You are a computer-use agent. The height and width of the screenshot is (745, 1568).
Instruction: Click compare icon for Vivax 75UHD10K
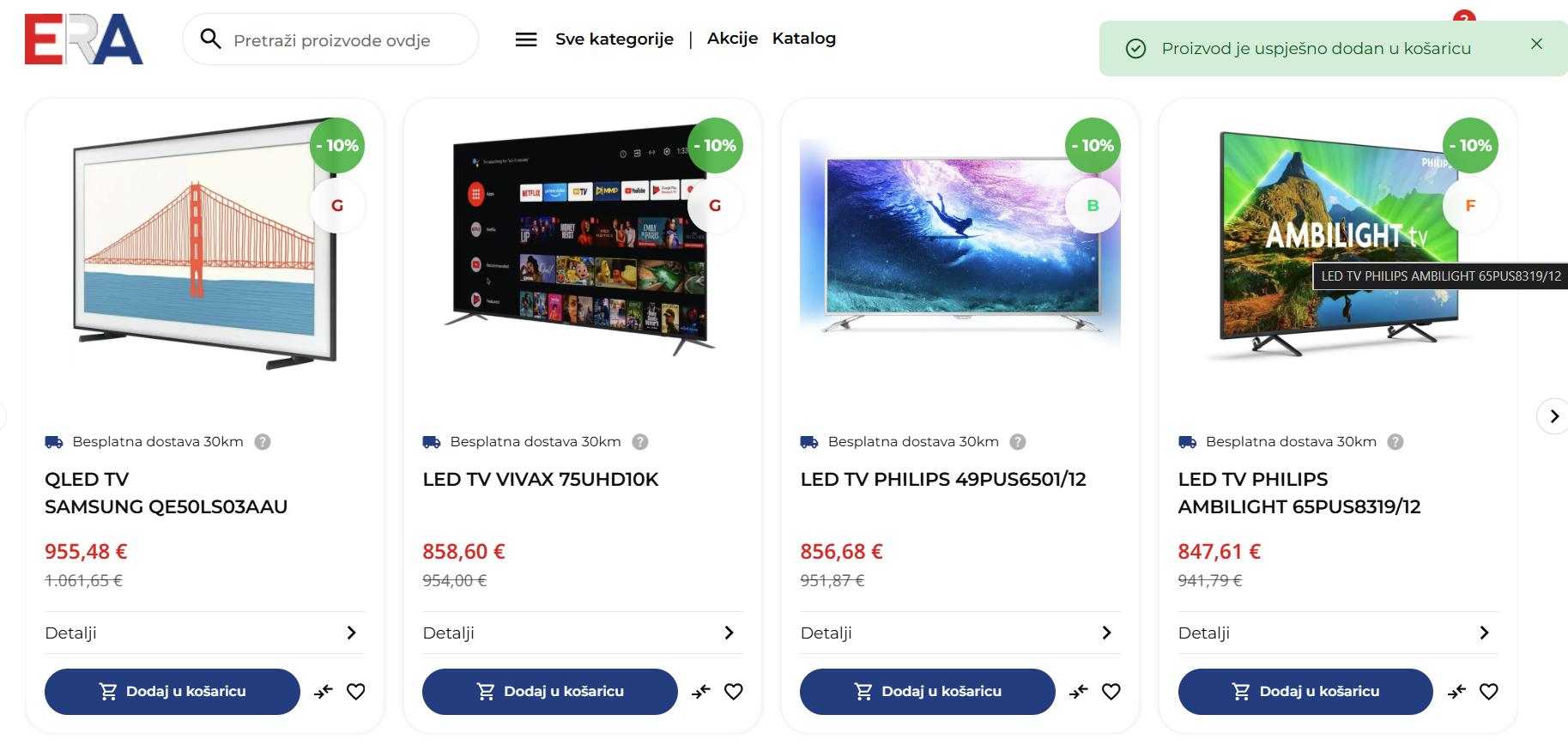[701, 692]
